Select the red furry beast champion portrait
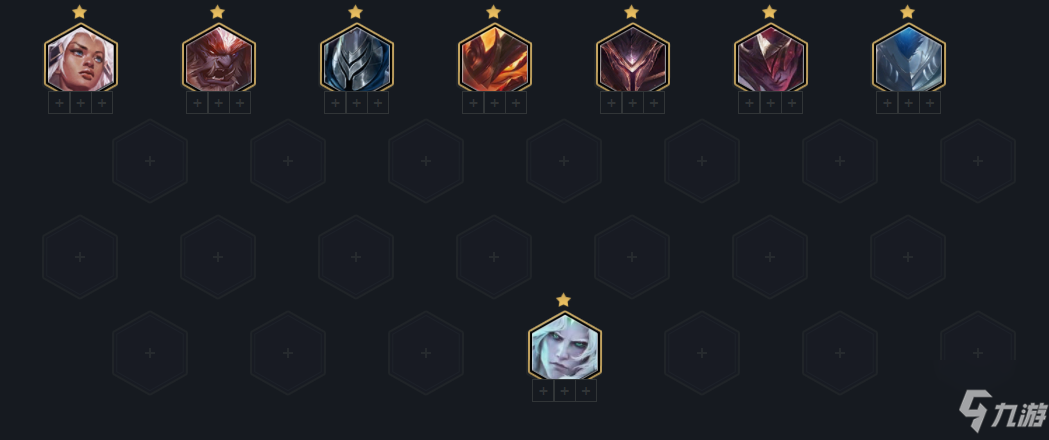Image resolution: width=1049 pixels, height=440 pixels. [218, 59]
